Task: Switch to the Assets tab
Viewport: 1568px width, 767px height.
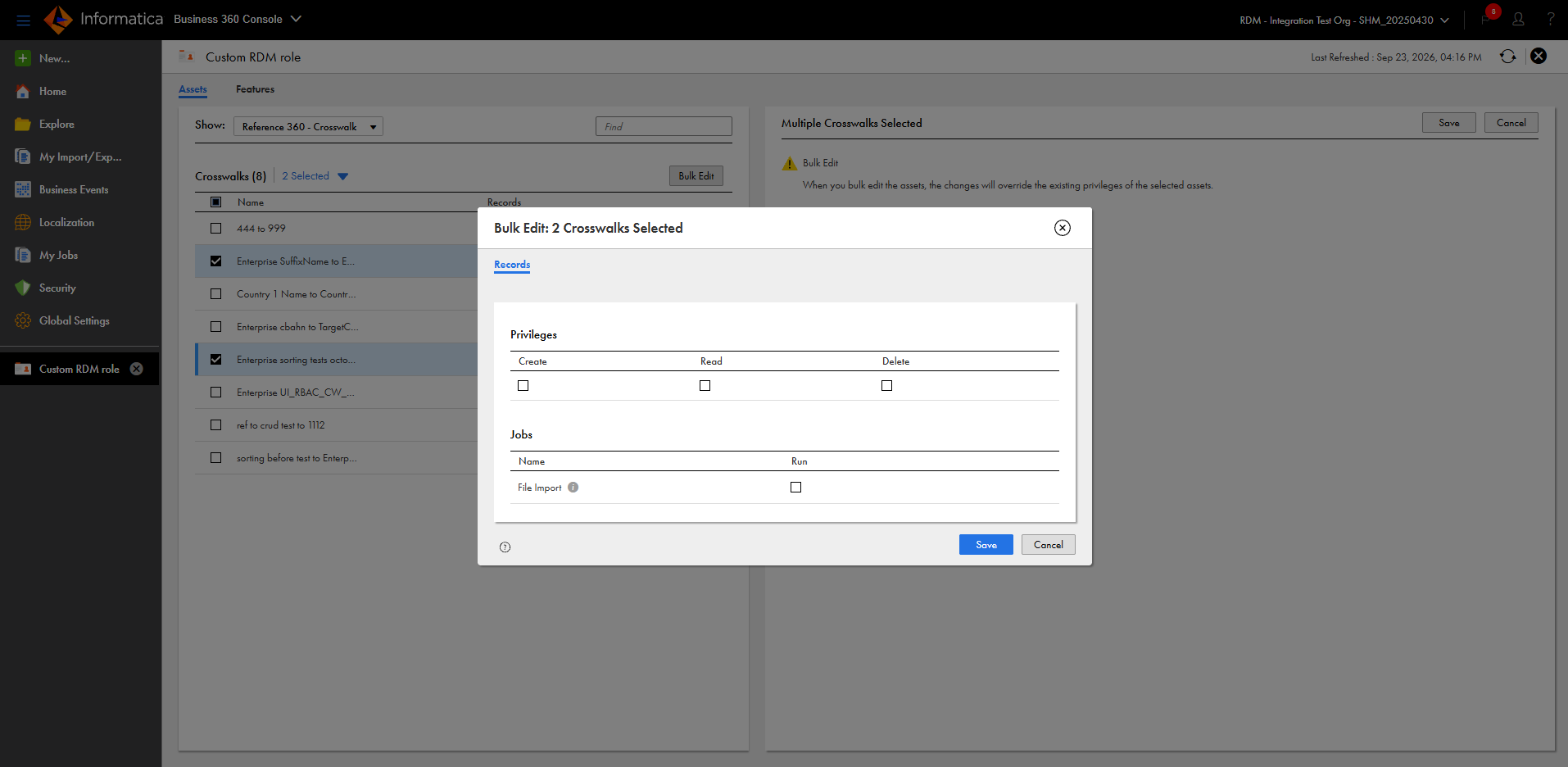Action: click(x=193, y=89)
